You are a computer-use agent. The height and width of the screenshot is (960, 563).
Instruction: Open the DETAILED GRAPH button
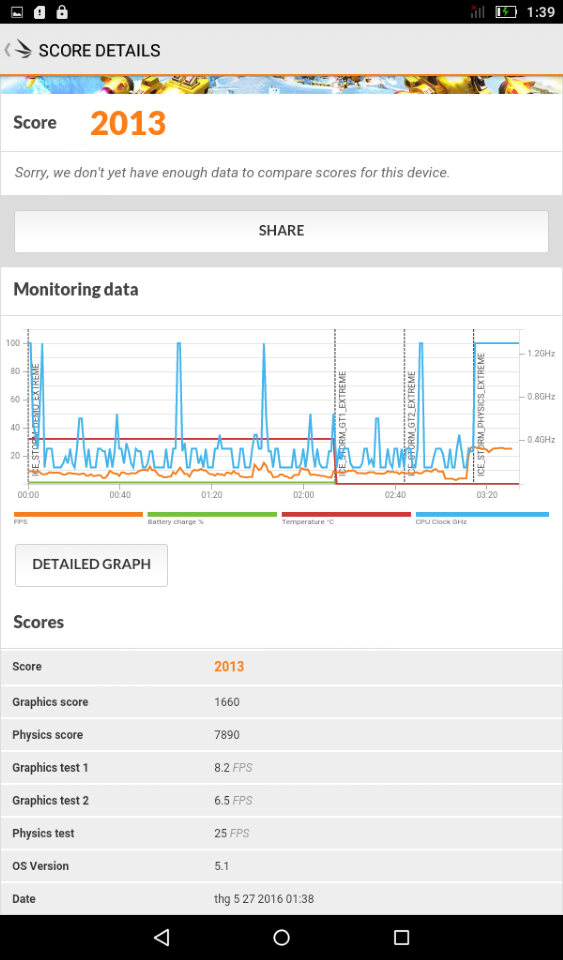pyautogui.click(x=91, y=564)
